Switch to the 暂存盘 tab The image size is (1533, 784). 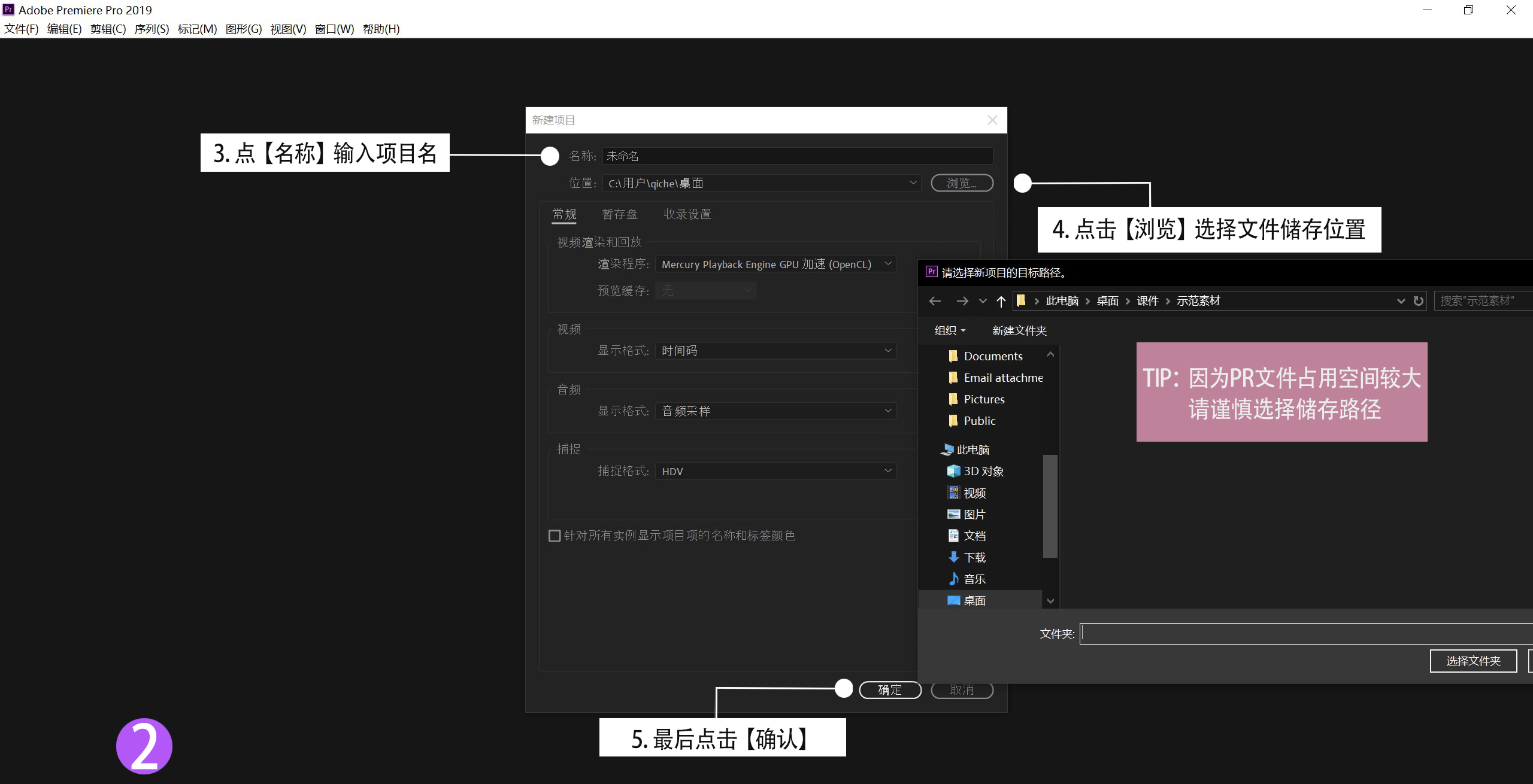click(620, 214)
